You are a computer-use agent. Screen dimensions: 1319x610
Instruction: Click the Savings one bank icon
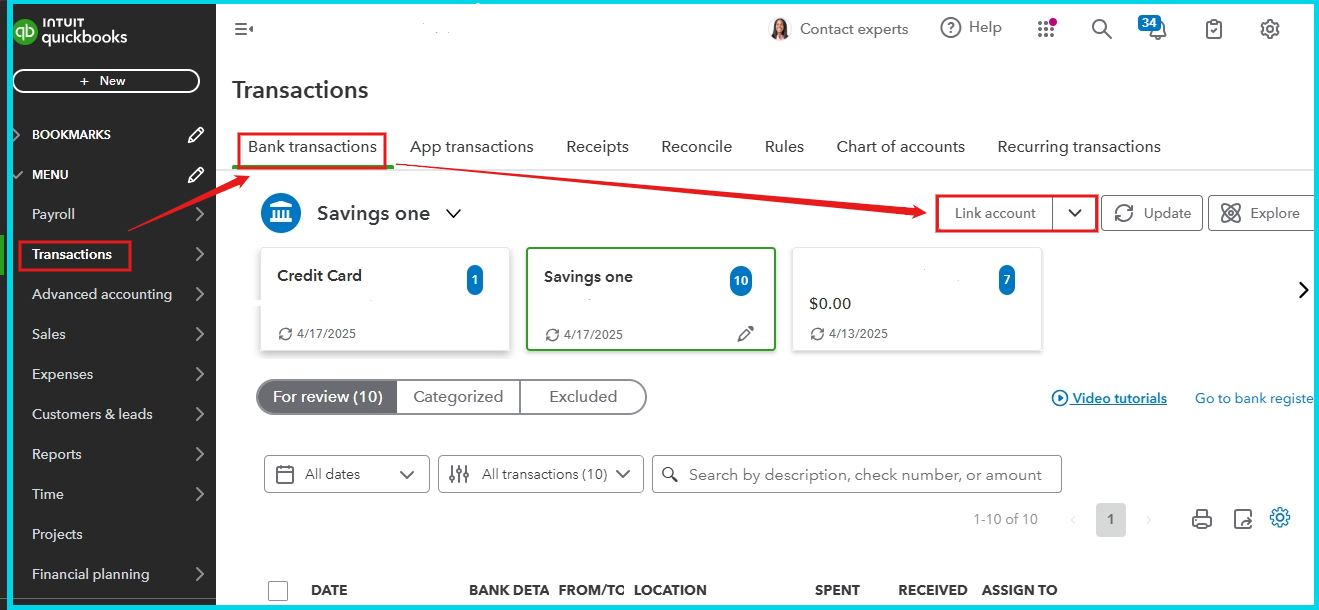pos(281,213)
